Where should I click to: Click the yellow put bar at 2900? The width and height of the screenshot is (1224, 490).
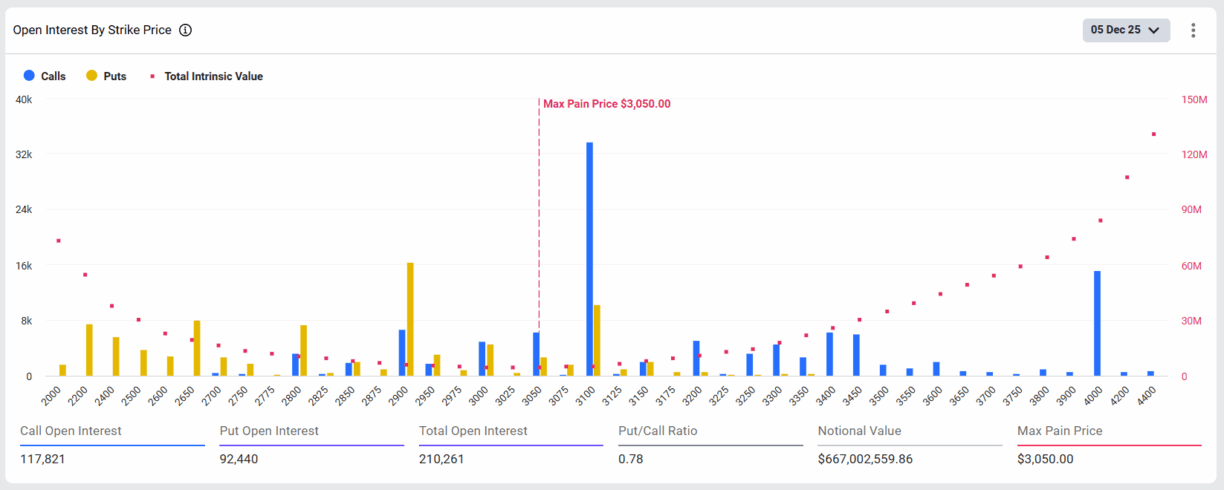pyautogui.click(x=410, y=320)
